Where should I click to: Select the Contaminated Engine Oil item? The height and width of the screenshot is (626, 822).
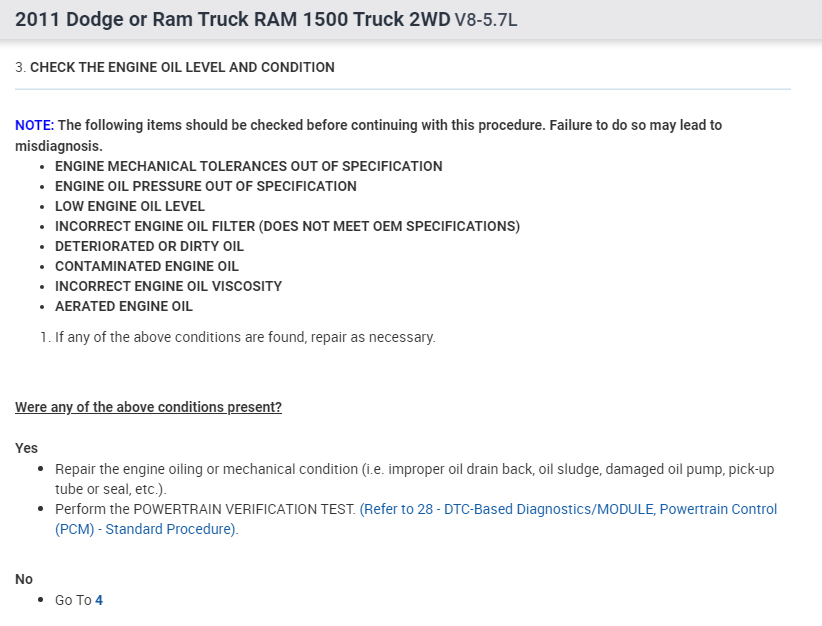147,266
